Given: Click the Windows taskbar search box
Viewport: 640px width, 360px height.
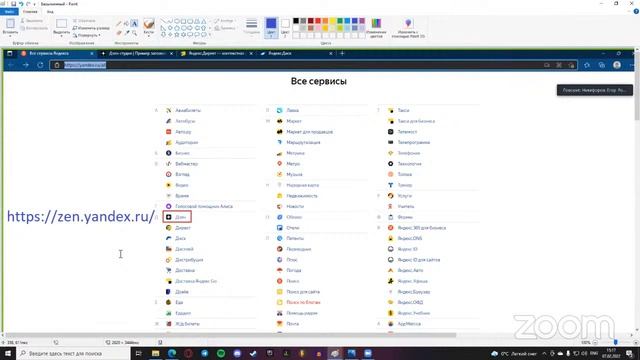Looking at the screenshot, I should click(x=73, y=353).
